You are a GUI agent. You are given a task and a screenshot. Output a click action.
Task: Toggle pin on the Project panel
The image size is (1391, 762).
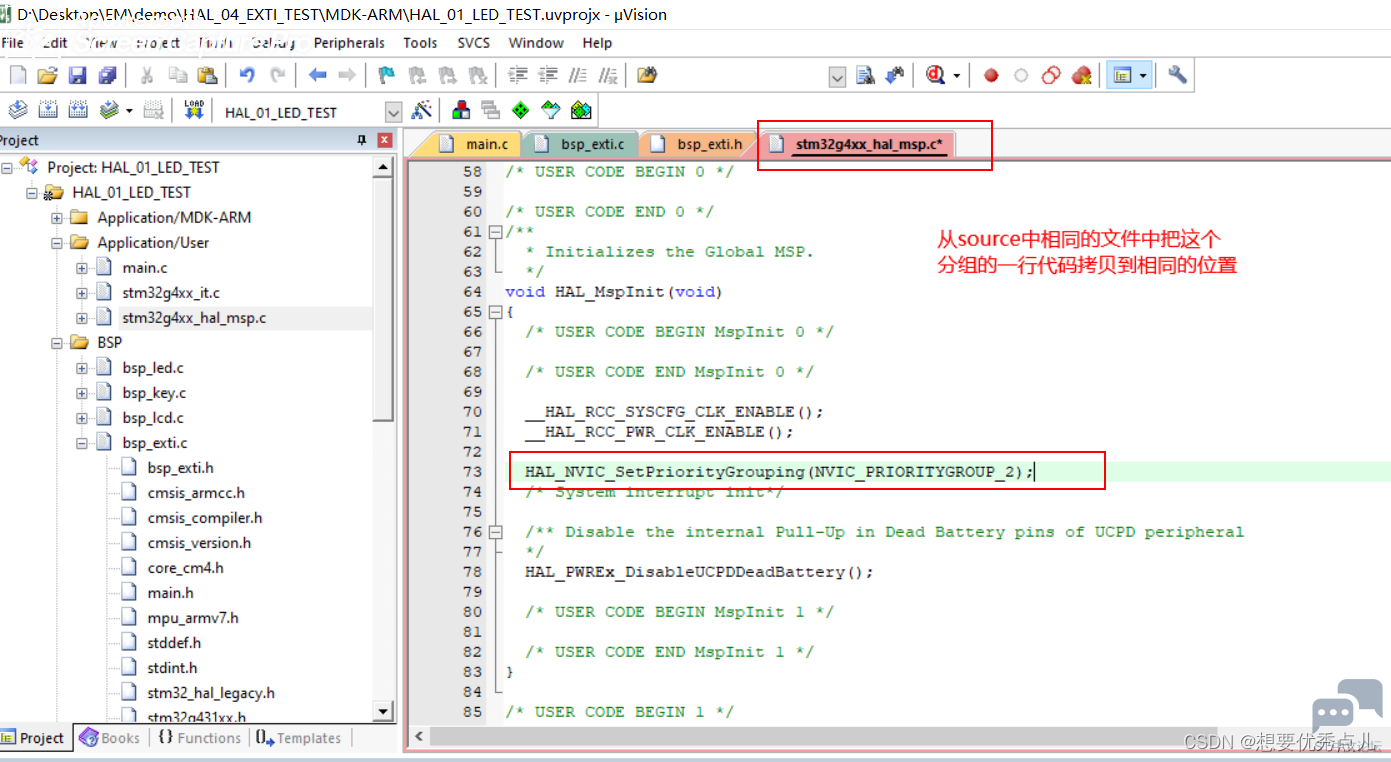pyautogui.click(x=362, y=141)
